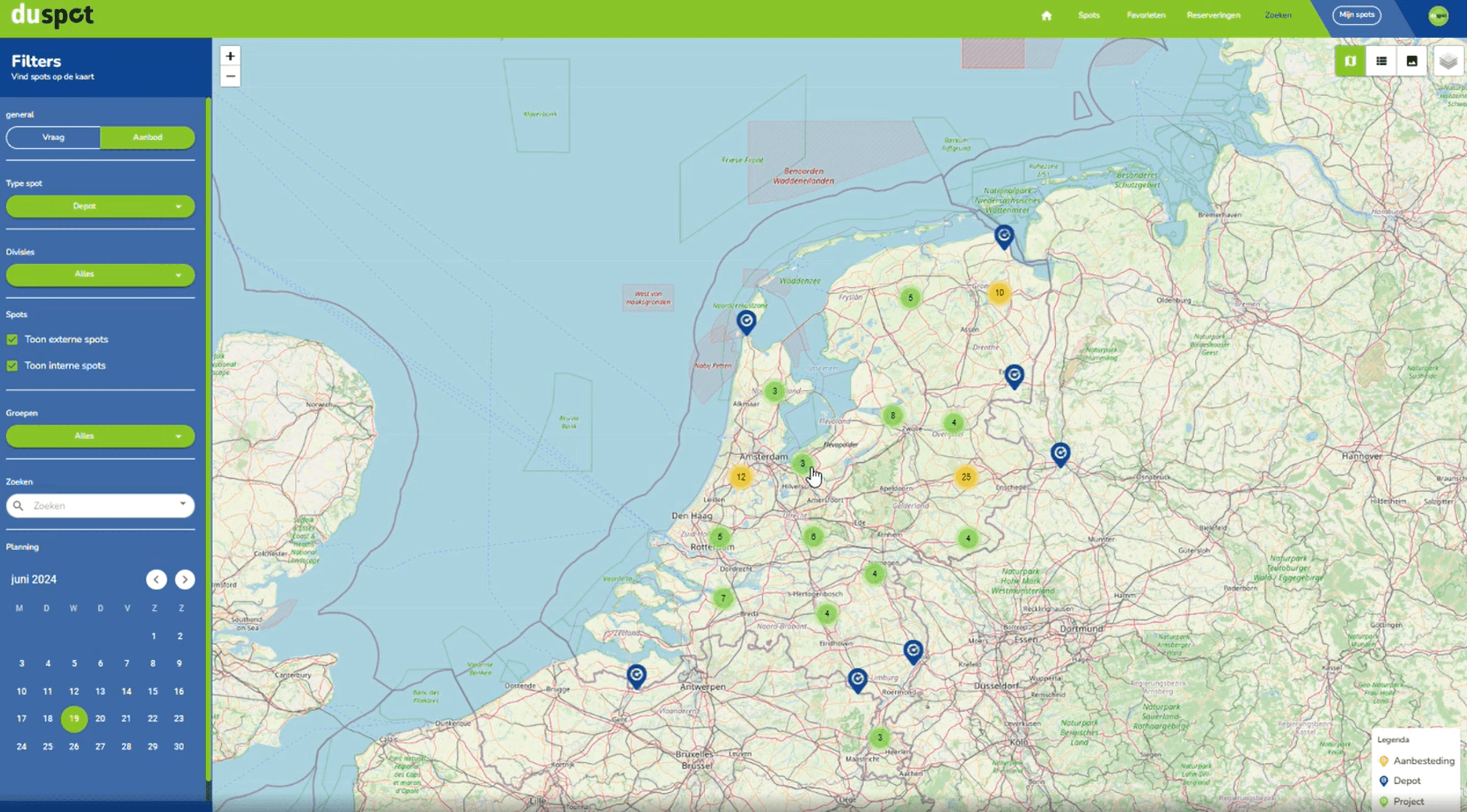
Task: Click the home icon in top navigation
Action: point(1046,16)
